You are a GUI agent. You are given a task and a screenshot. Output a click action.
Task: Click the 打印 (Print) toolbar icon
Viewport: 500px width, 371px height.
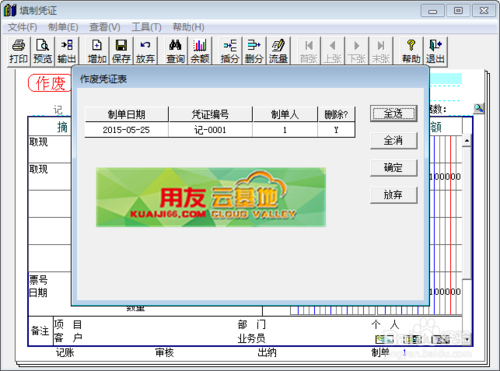tap(19, 51)
